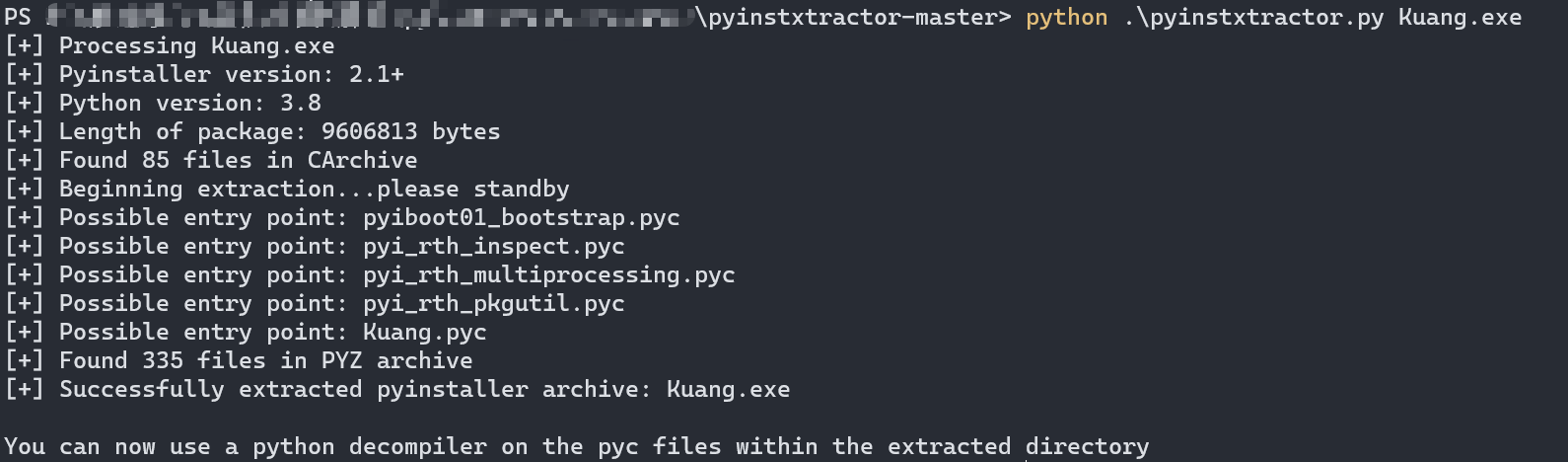Click the Kuang.pyc entry point
Image resolution: width=1568 pixels, height=462 pixels.
pos(424,333)
